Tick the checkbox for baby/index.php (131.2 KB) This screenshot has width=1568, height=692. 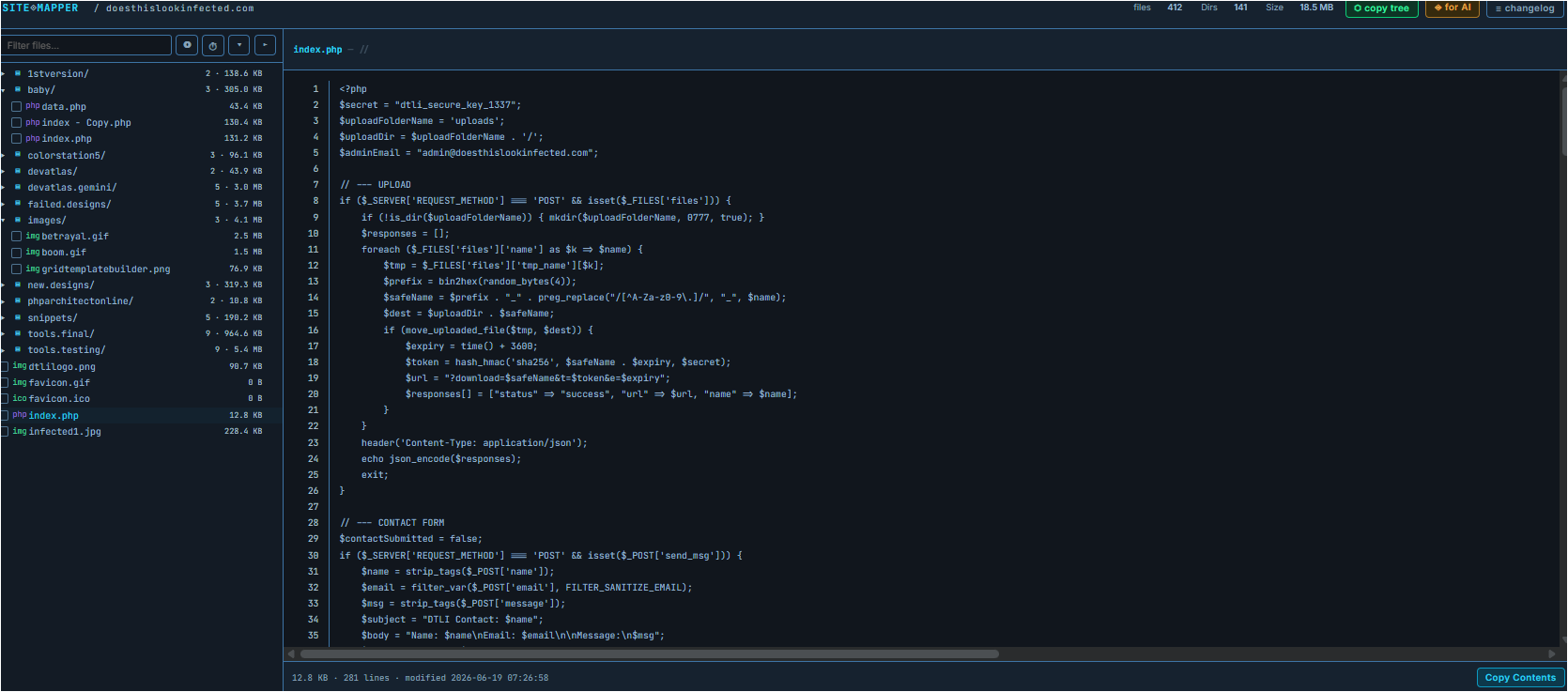pyautogui.click(x=16, y=138)
